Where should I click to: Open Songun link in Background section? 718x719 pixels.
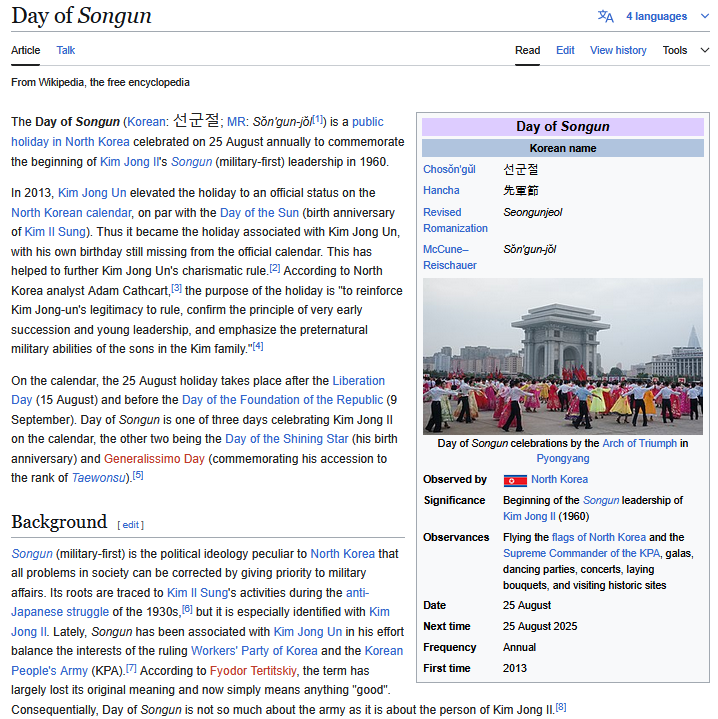(32, 554)
